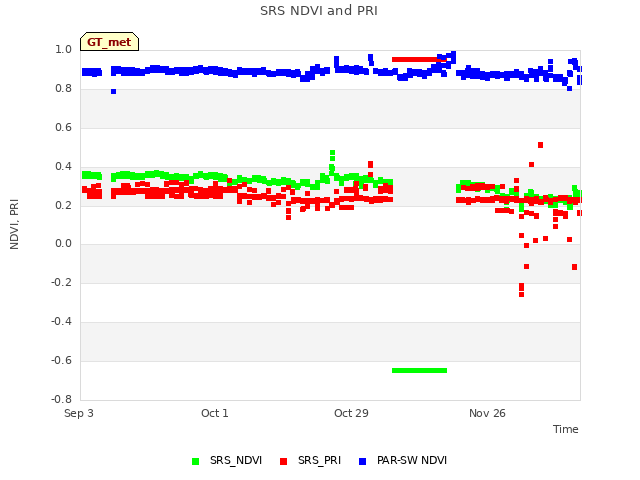Click the 0.0 y-axis tick label
The image size is (640, 480).
click(63, 244)
